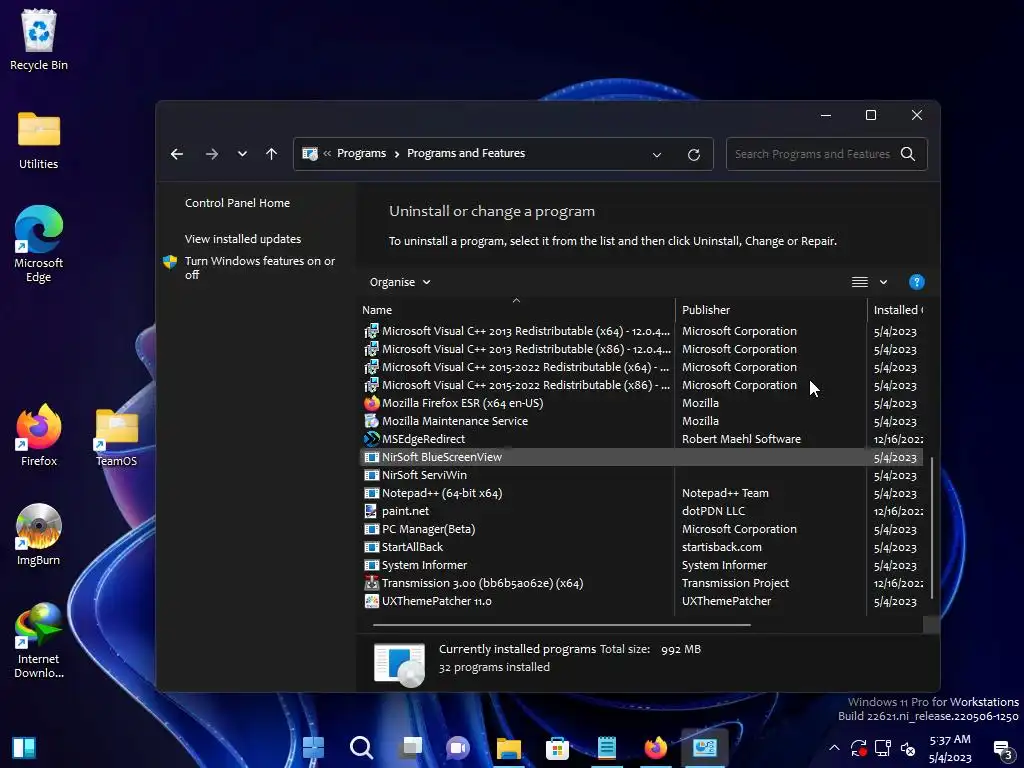This screenshot has width=1024, height=768.
Task: Select Transmission 3.00 (x64) entry
Action: click(482, 583)
